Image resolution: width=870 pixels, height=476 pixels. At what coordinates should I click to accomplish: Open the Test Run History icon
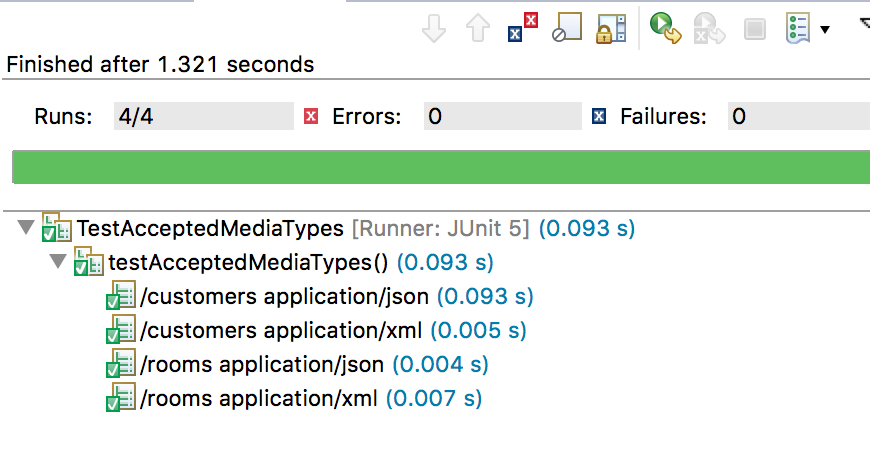798,29
